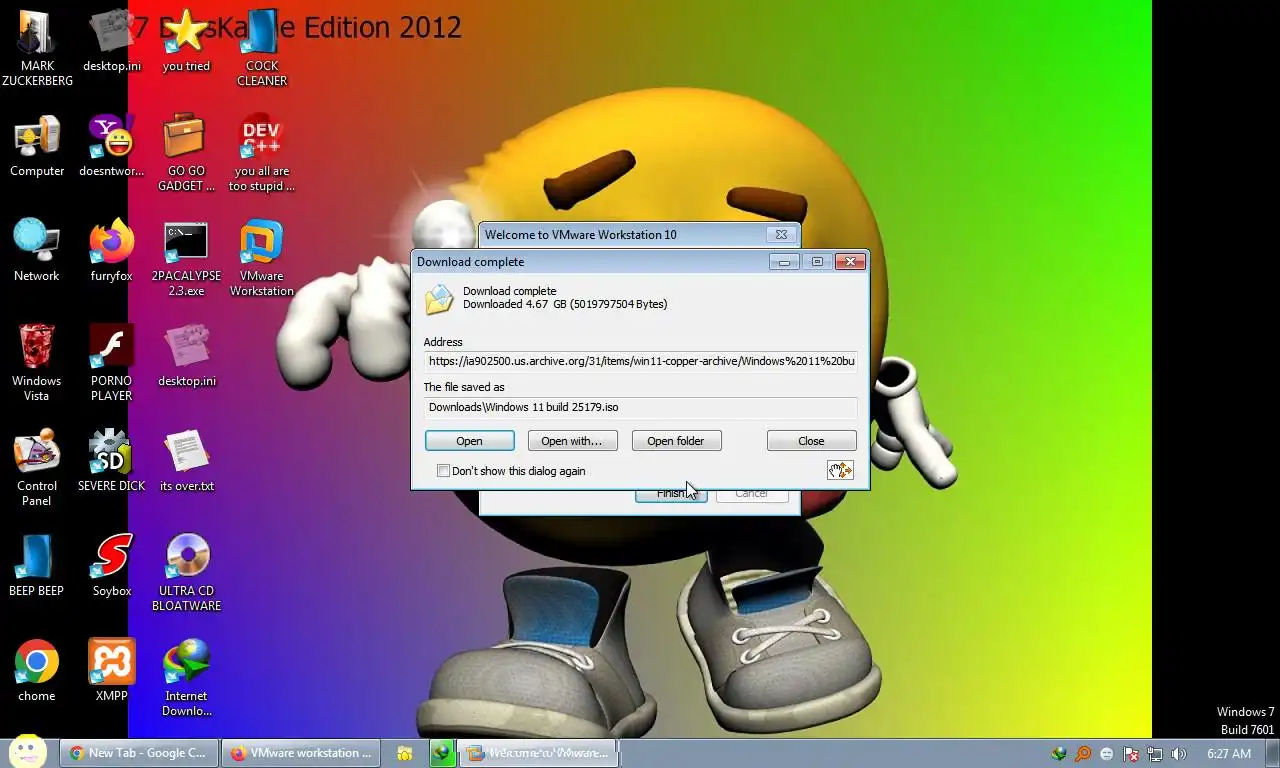This screenshot has width=1280, height=768.
Task: Click the 'Open folder' button
Action: coord(676,441)
